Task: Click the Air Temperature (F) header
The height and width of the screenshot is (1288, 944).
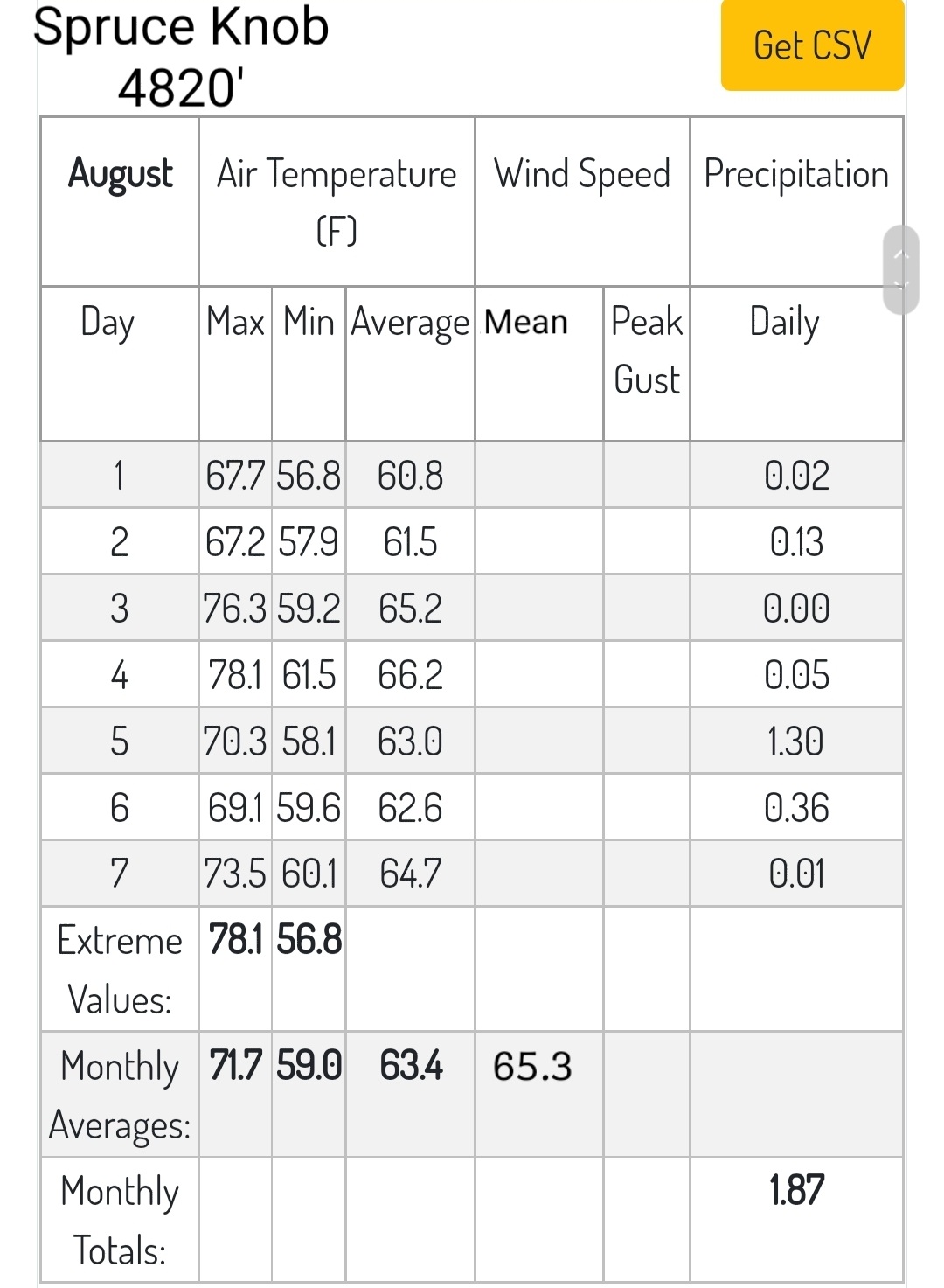Action: 337,201
